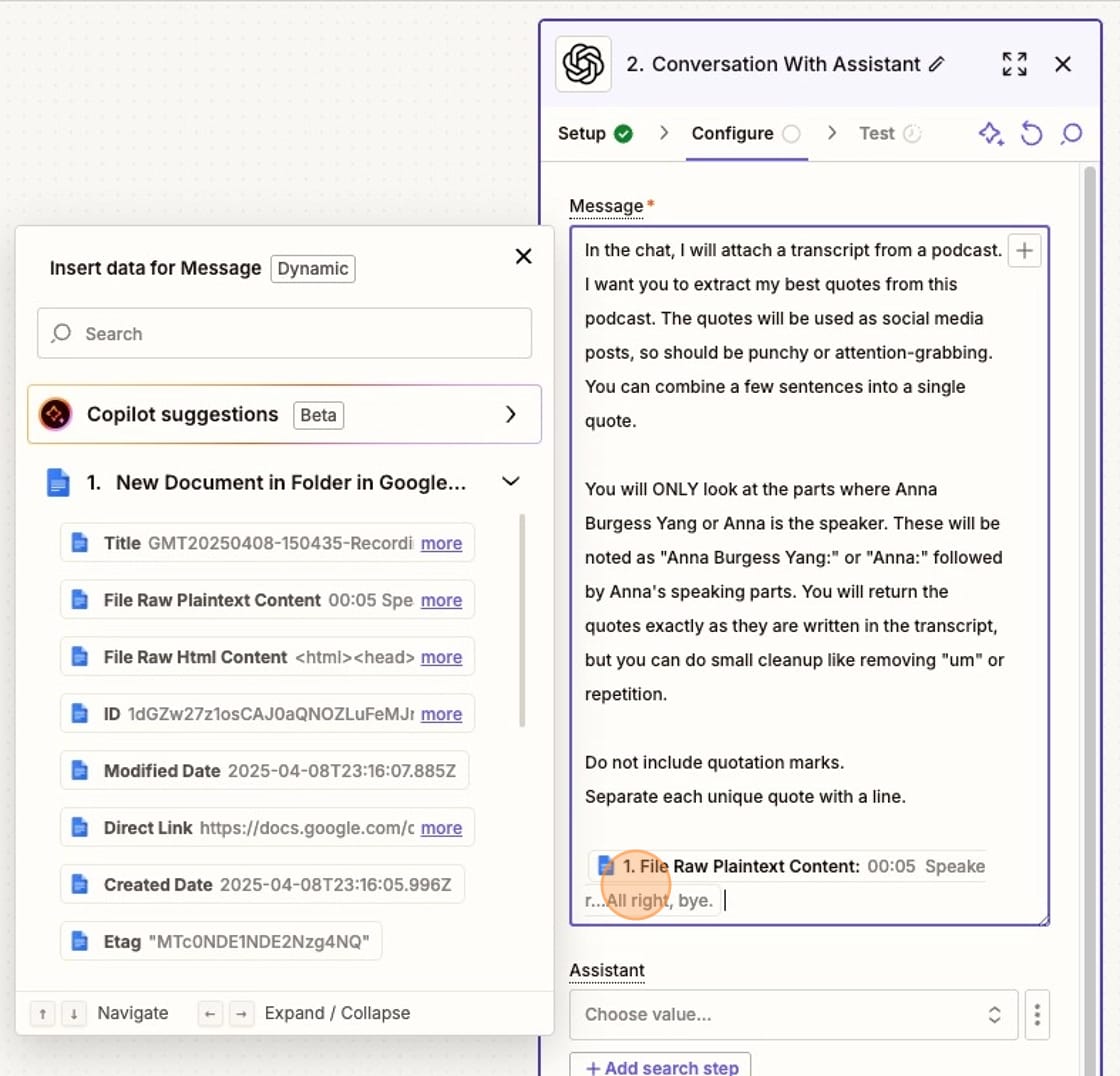The width and height of the screenshot is (1120, 1076).
Task: Select the AI sparkle suggestions icon
Action: [990, 133]
